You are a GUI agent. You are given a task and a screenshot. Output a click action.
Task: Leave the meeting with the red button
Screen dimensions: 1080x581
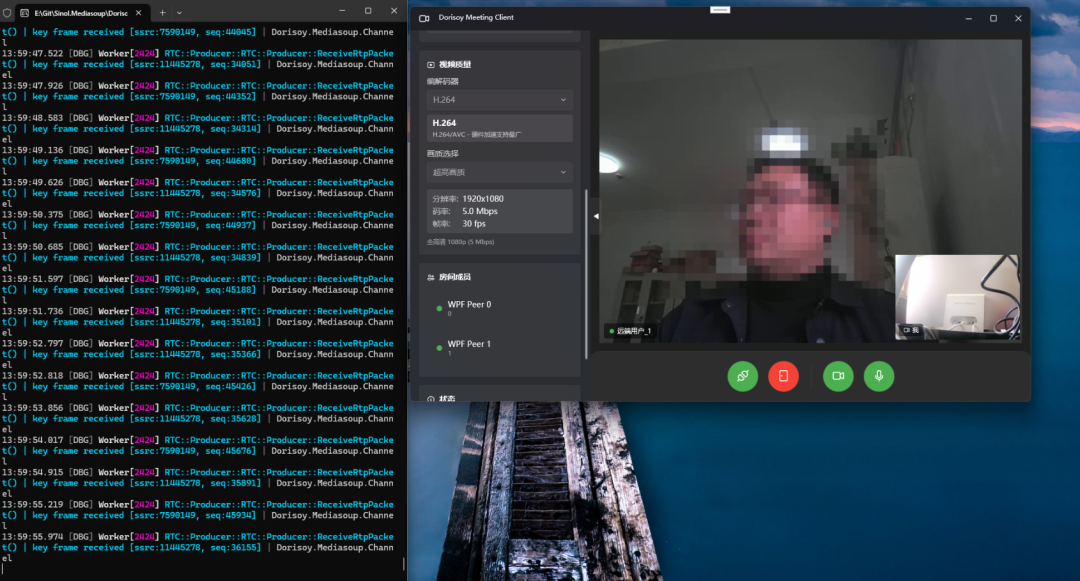(x=783, y=376)
